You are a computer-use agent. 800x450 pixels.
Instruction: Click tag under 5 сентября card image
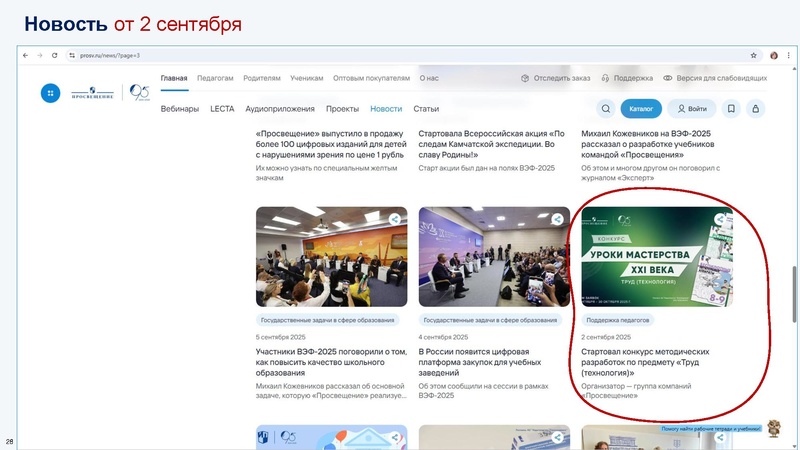coord(328,320)
